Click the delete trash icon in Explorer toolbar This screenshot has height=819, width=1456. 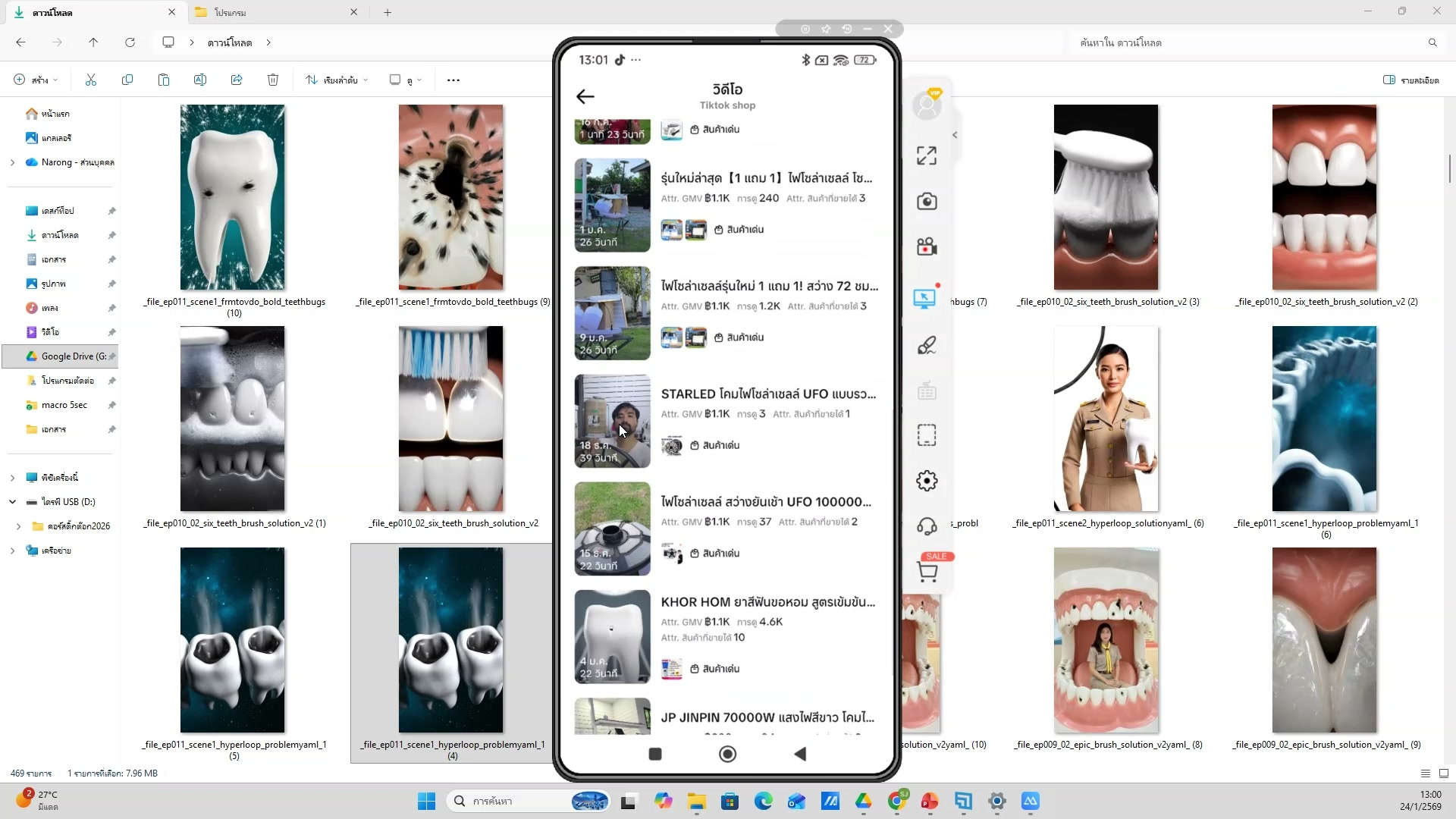273,80
